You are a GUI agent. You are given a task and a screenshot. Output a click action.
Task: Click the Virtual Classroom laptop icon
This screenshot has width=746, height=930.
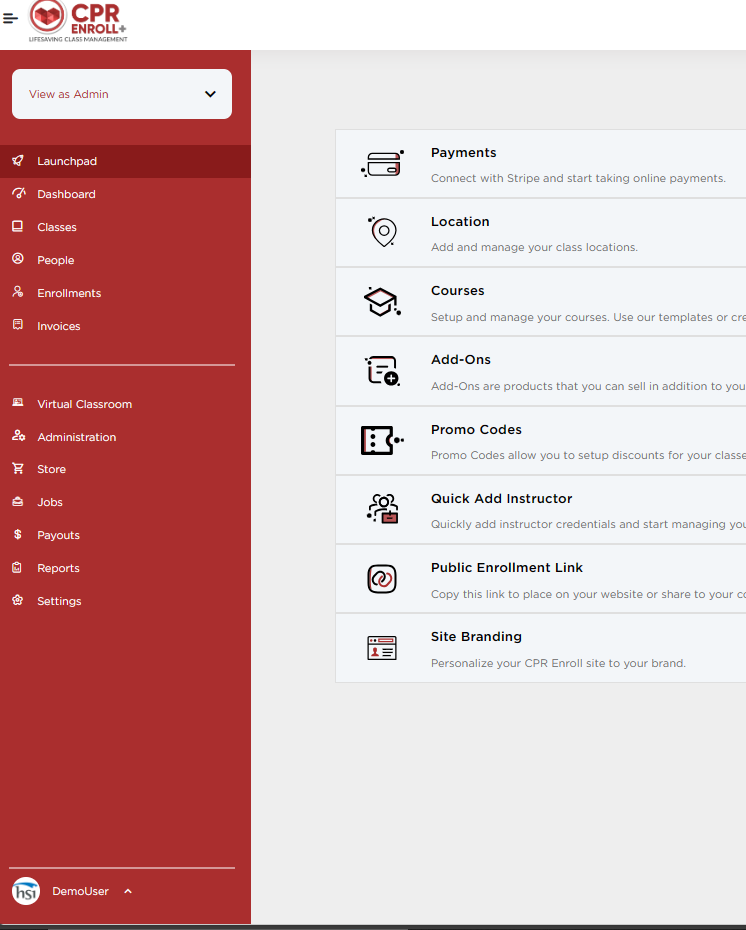click(x=18, y=403)
